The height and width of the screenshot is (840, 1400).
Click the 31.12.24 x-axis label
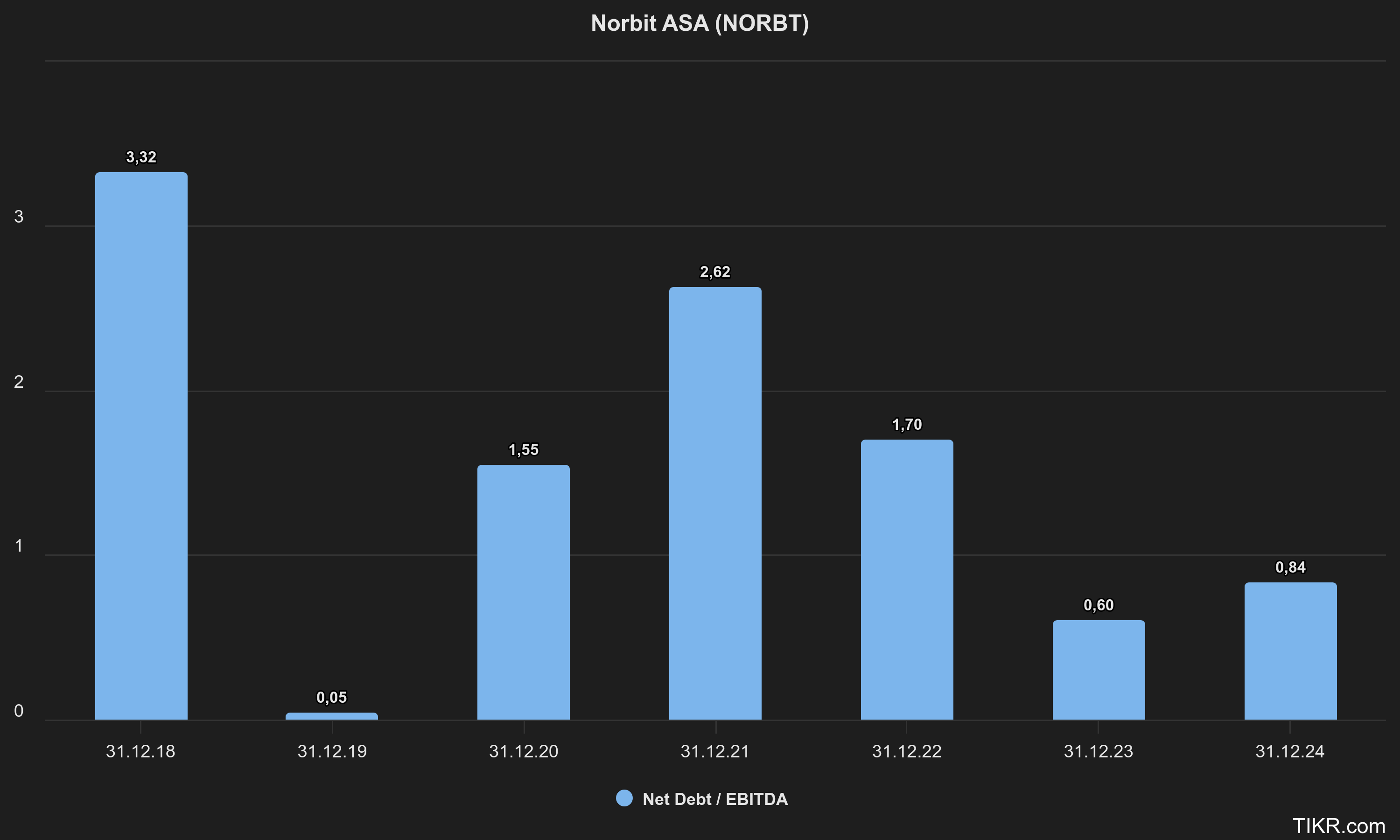pyautogui.click(x=1290, y=751)
